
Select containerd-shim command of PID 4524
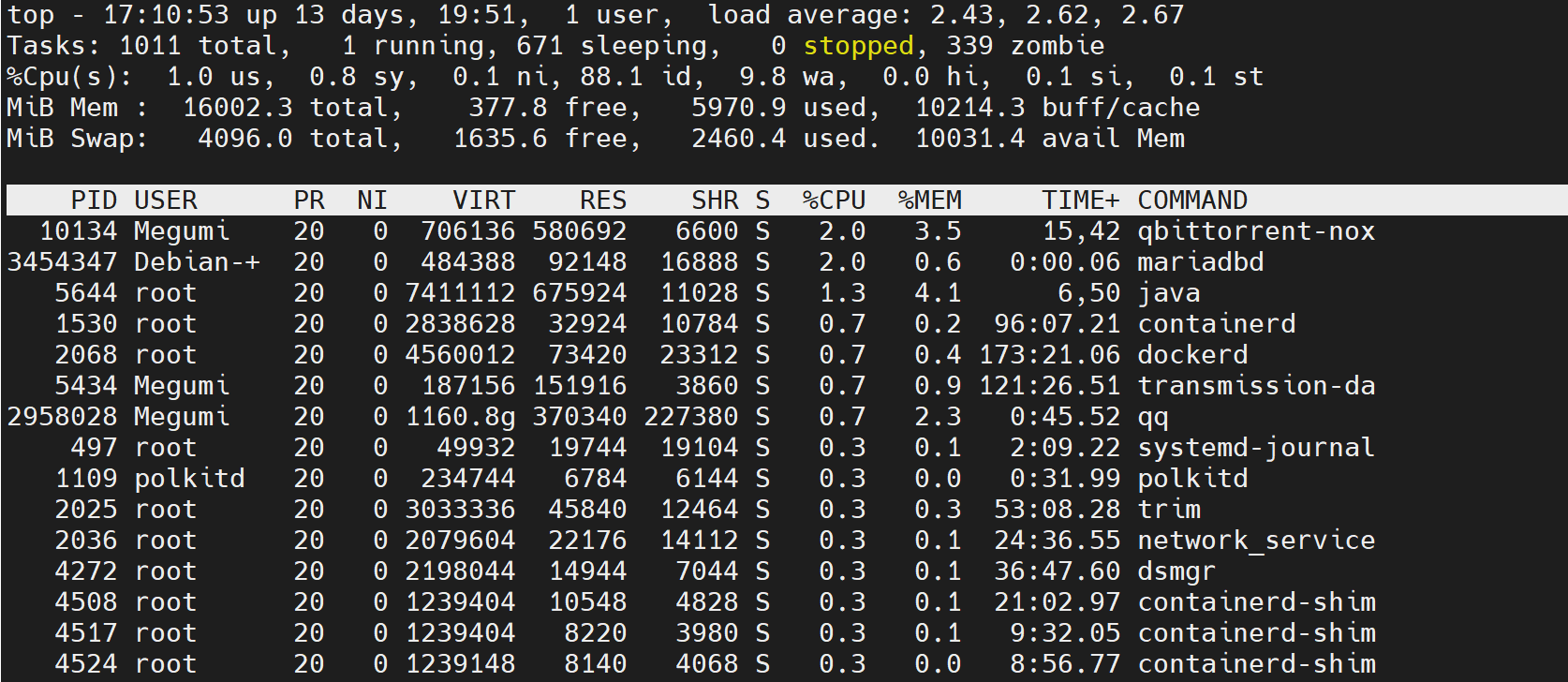(x=1256, y=664)
